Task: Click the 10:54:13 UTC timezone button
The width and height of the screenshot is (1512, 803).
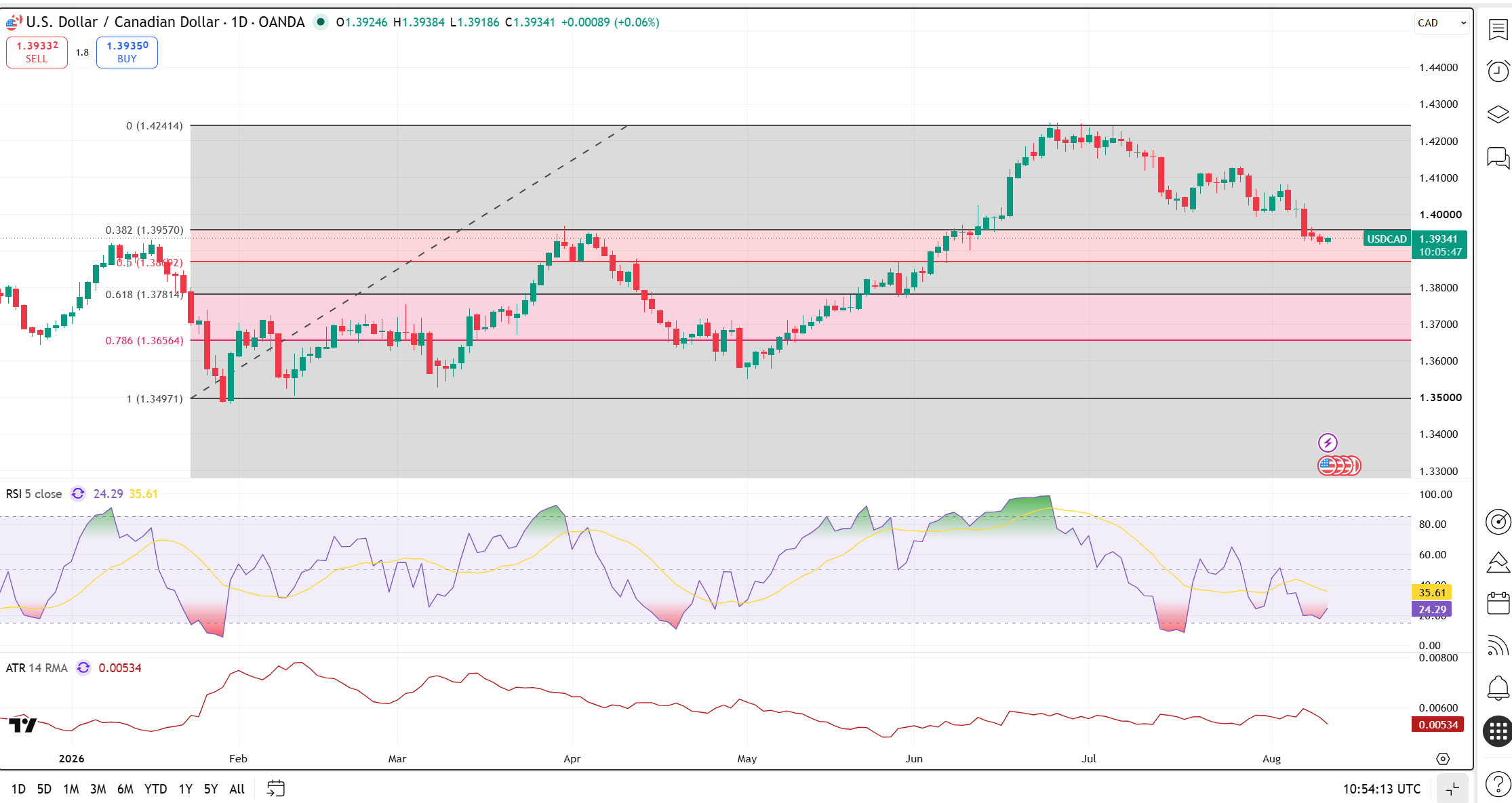Action: pos(1382,789)
